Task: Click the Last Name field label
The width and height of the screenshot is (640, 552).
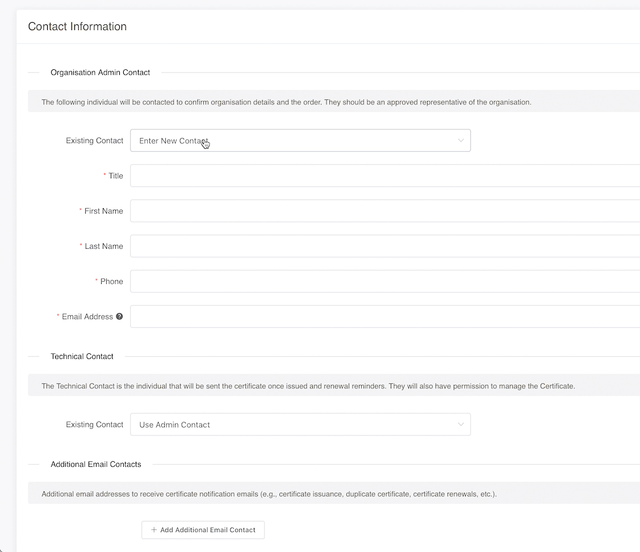Action: pyautogui.click(x=104, y=246)
